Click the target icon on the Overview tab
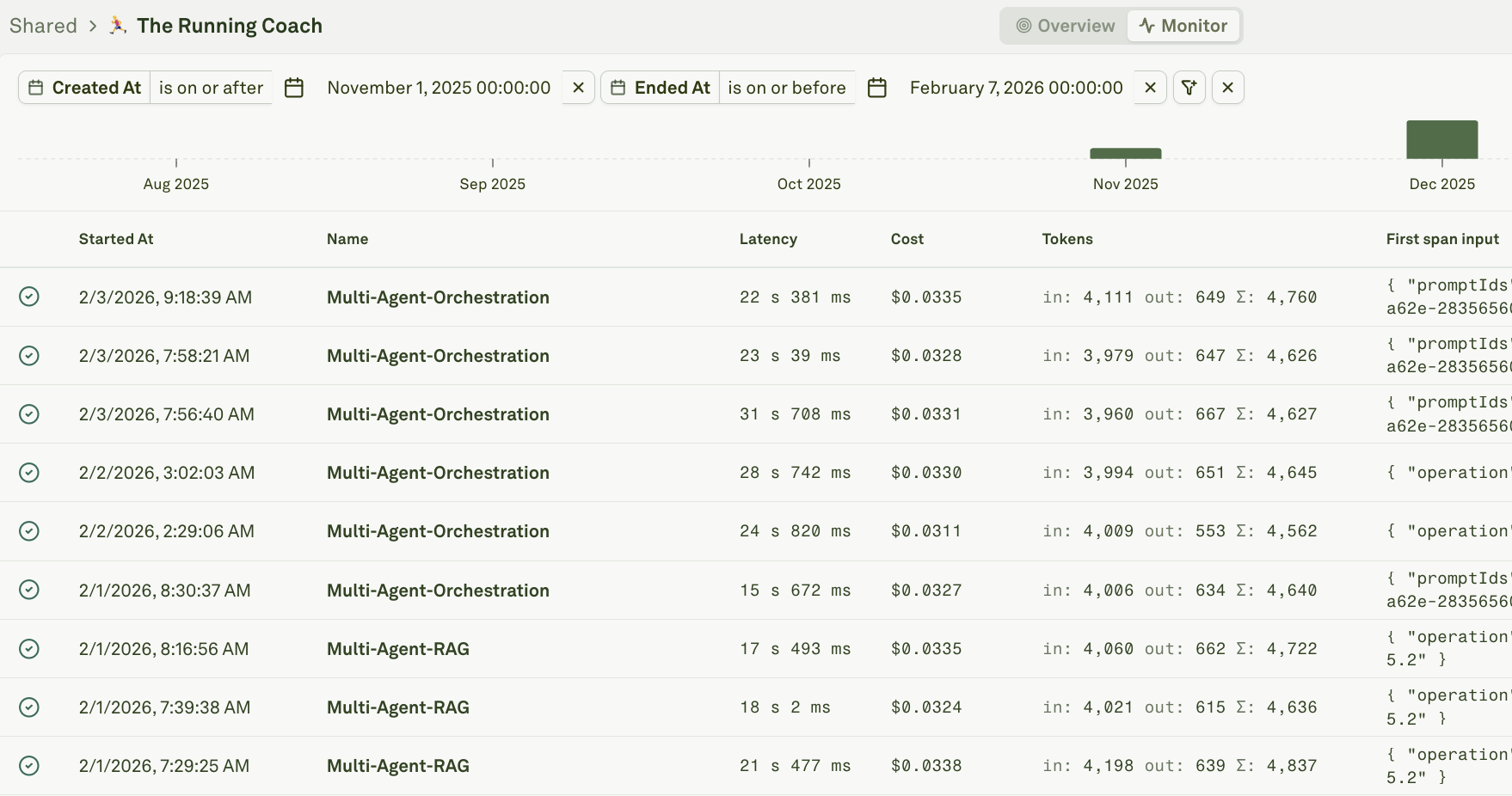 click(x=1023, y=26)
